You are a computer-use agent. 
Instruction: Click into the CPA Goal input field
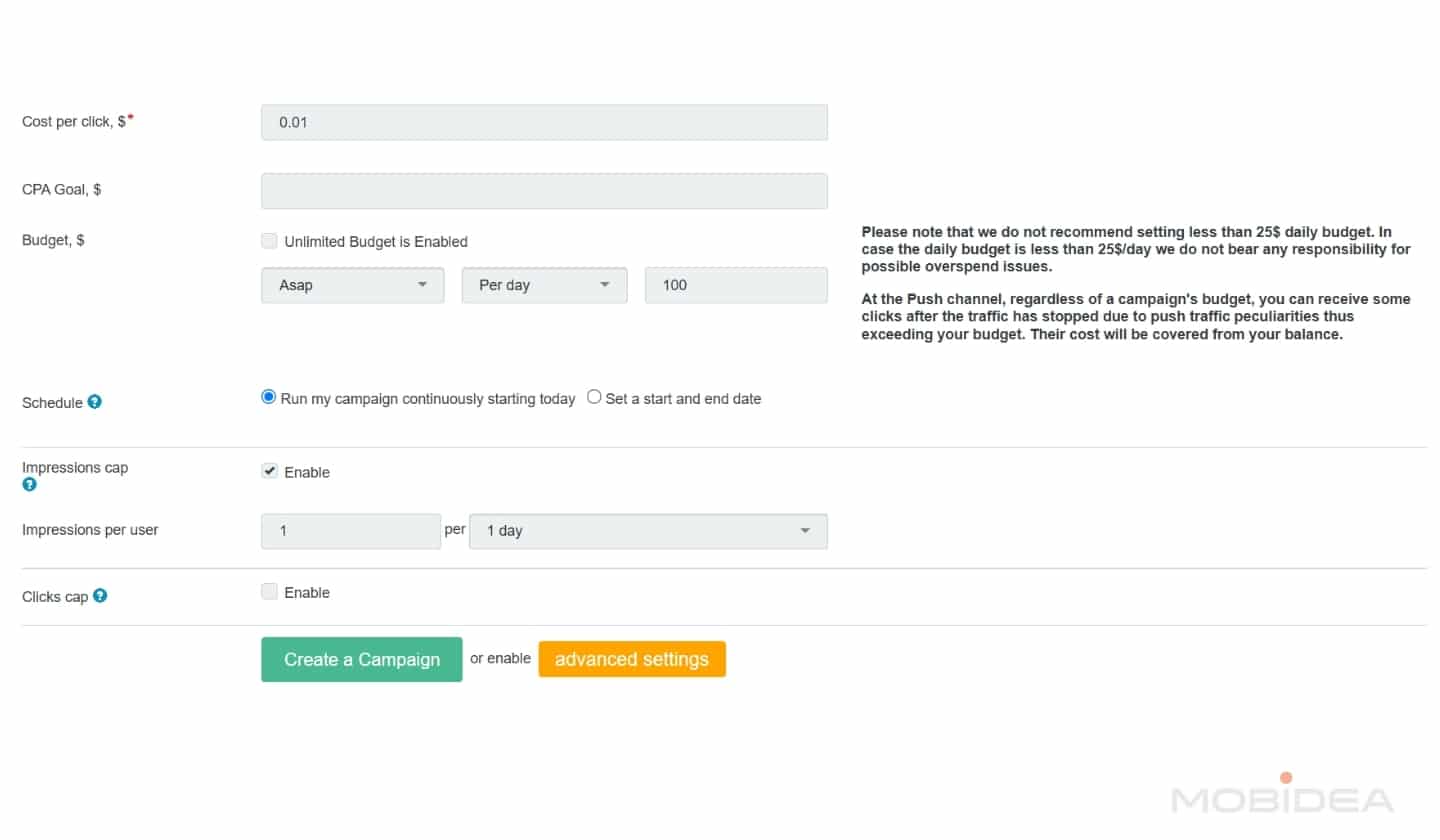(544, 191)
